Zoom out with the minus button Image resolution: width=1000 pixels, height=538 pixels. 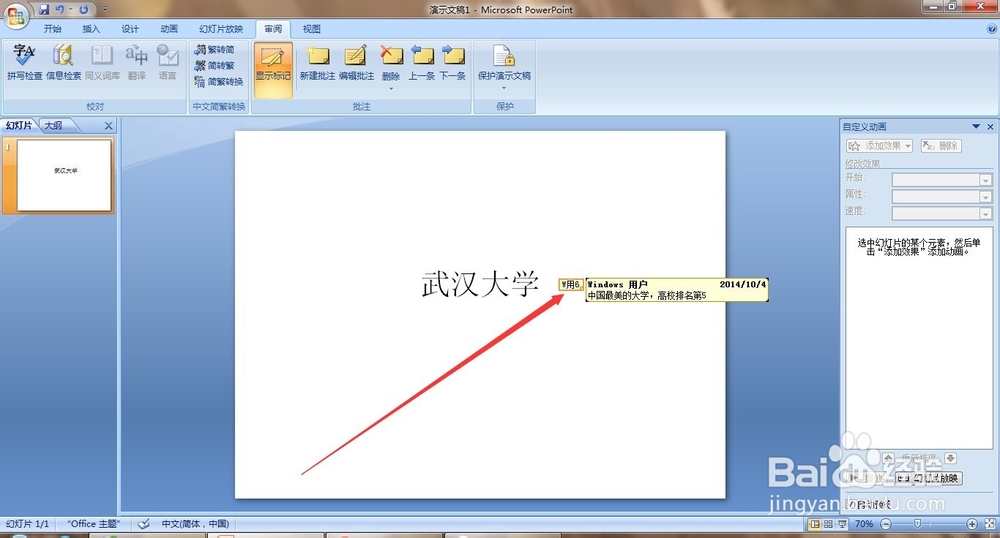click(x=886, y=524)
